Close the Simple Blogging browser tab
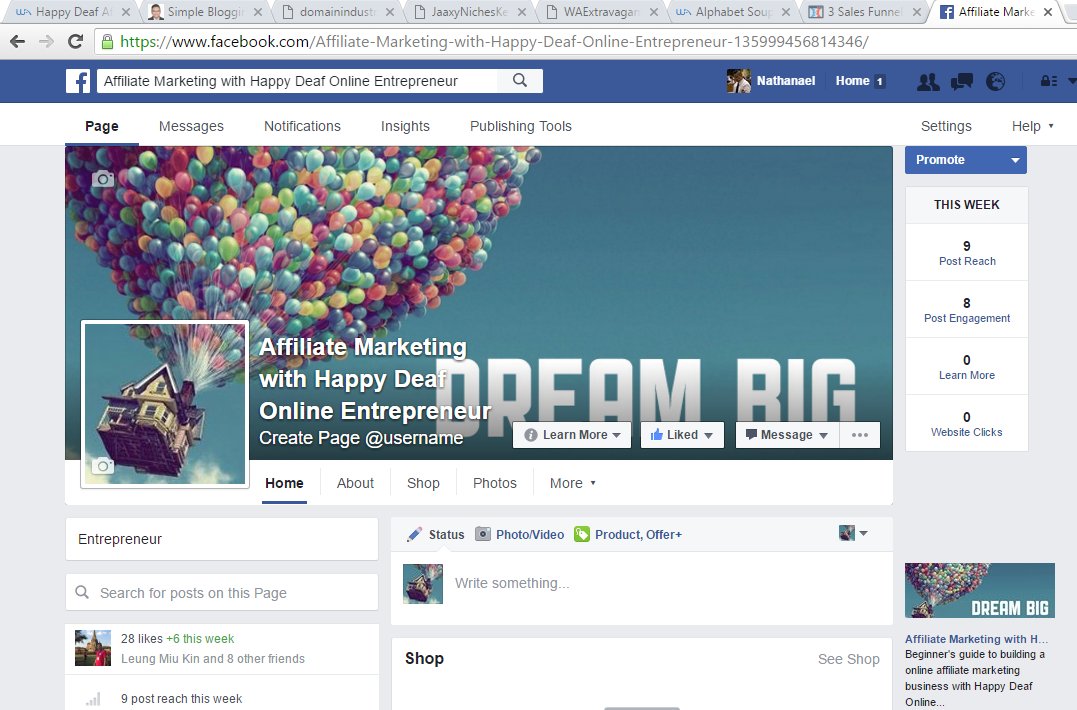Screen dimensions: 1077x710 pyautogui.click(x=258, y=12)
